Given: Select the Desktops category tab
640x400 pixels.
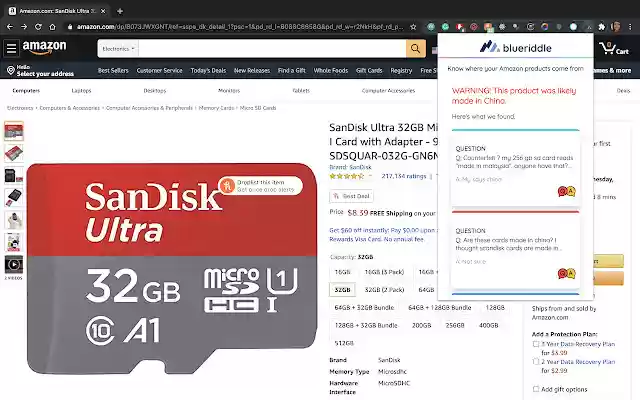Looking at the screenshot, I should coord(155,91).
